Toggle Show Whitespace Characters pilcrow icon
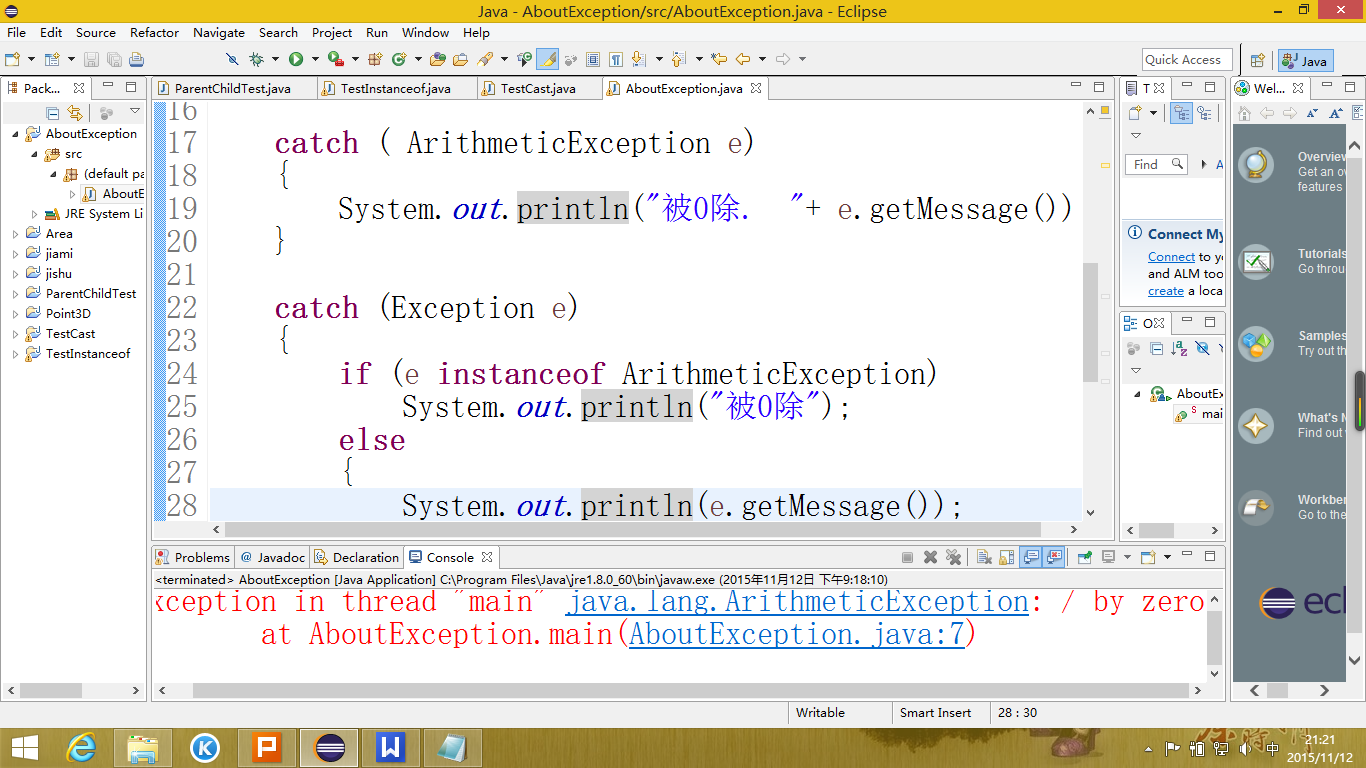This screenshot has height=768, width=1366. click(x=616, y=59)
